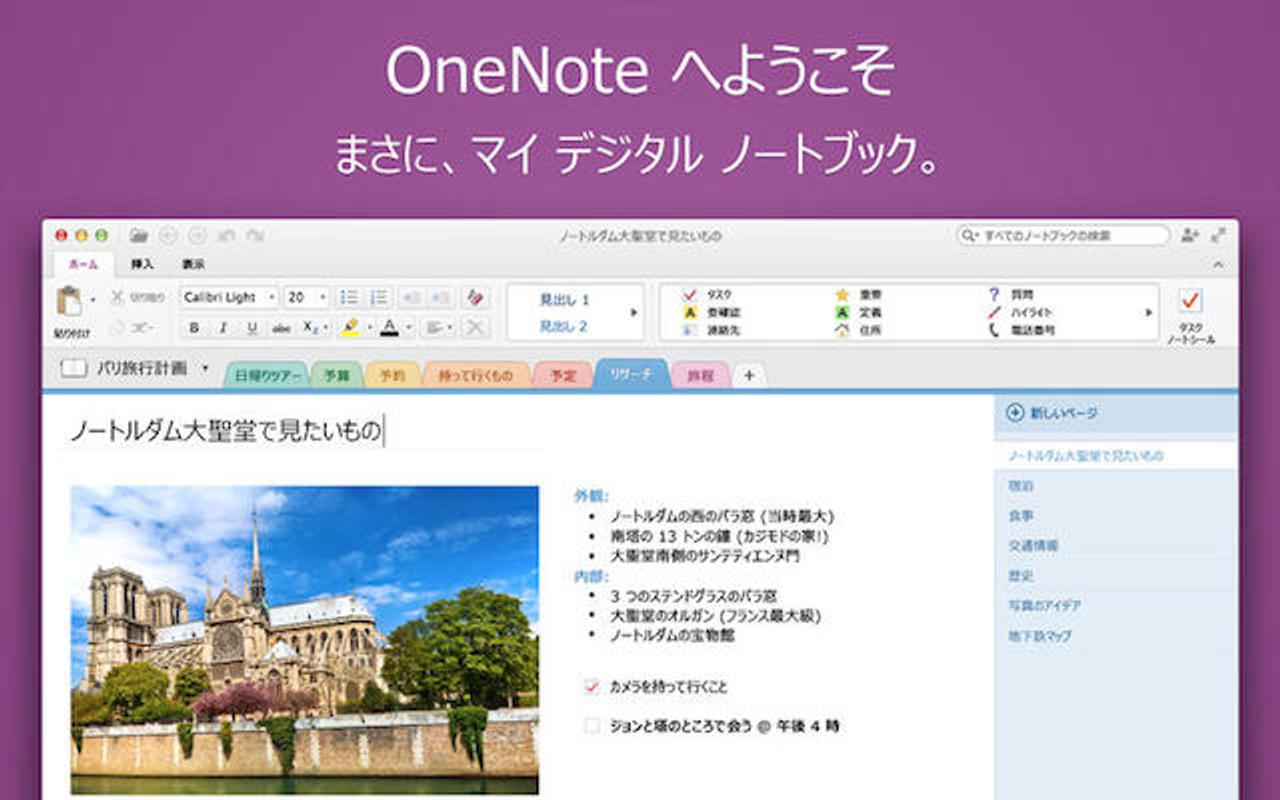Screen dimensions: 1280x800
Task: Create a page with 新しいページ
Action: [x=1052, y=412]
